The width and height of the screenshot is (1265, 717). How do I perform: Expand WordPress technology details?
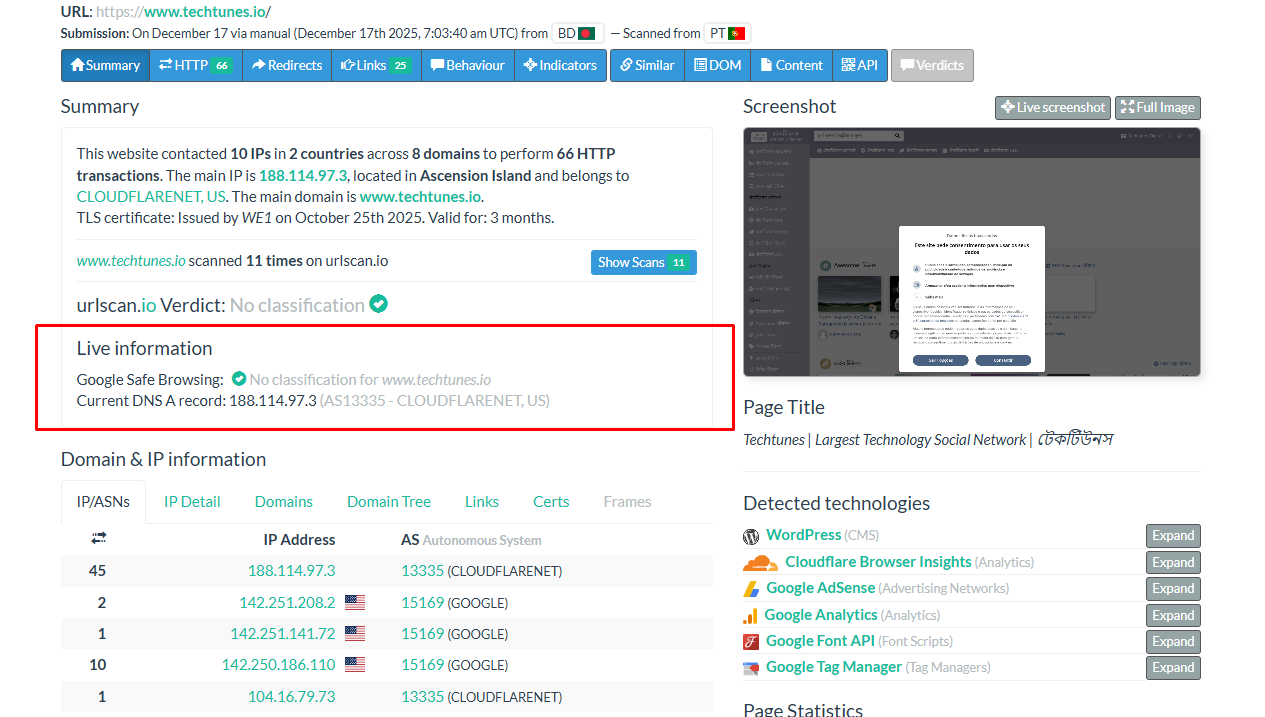click(x=1173, y=535)
